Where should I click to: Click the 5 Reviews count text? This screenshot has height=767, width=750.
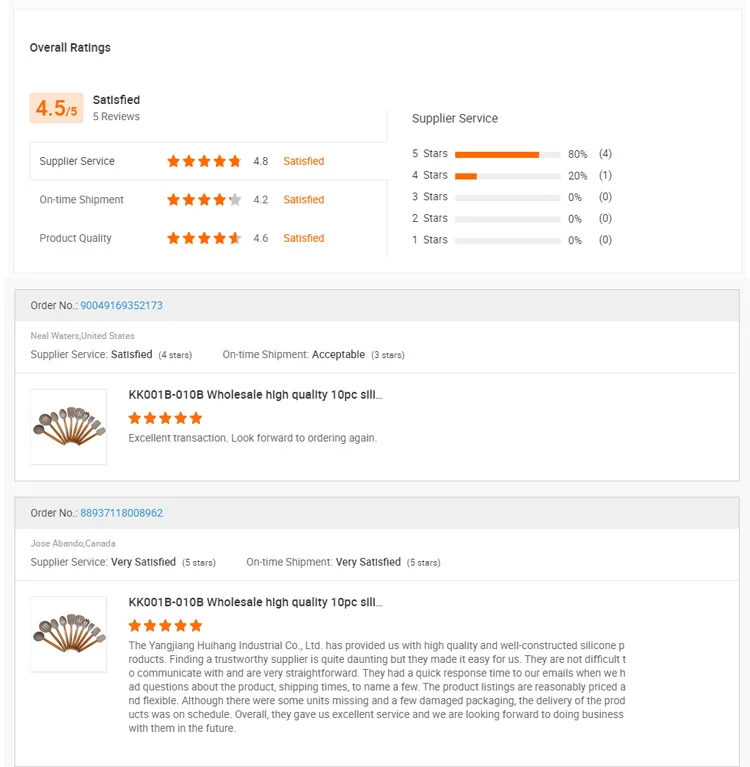116,117
